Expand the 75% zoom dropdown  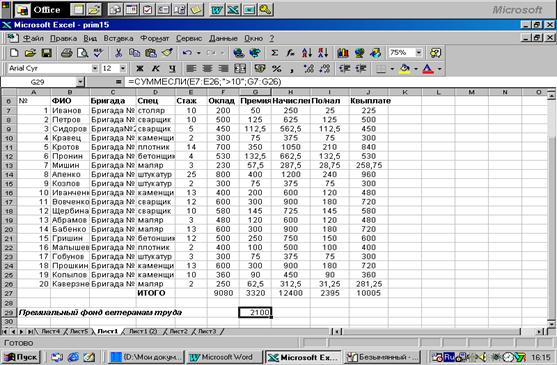[x=419, y=53]
